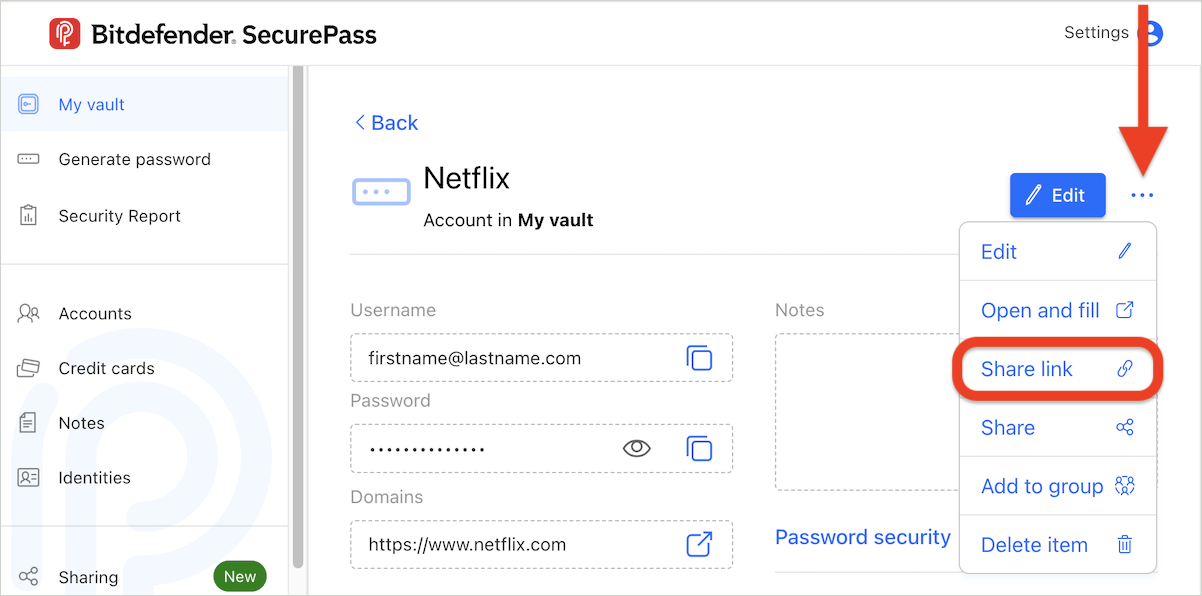Click the sidebar vertical scrollbar

pyautogui.click(x=297, y=318)
